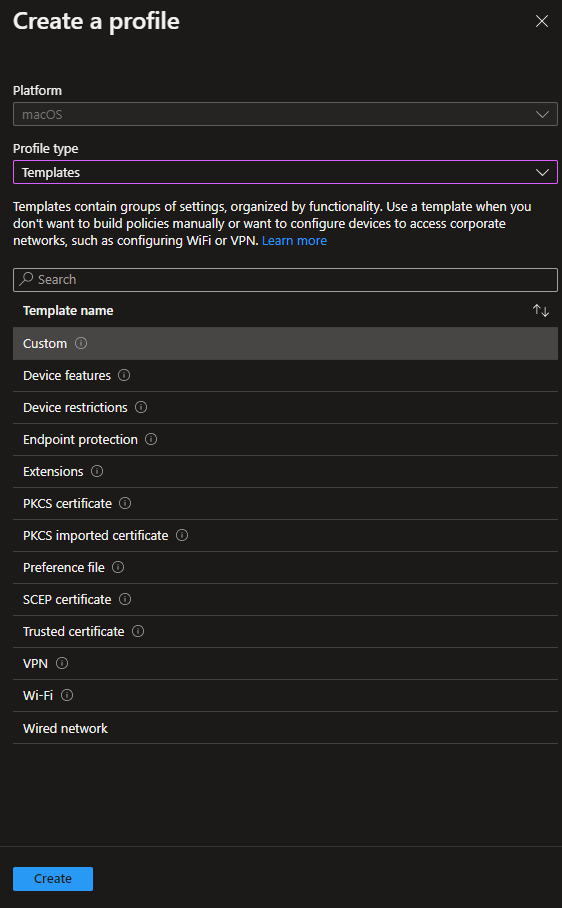Show info tooltip for Extensions
Viewport: 562px width, 908px height.
click(97, 471)
